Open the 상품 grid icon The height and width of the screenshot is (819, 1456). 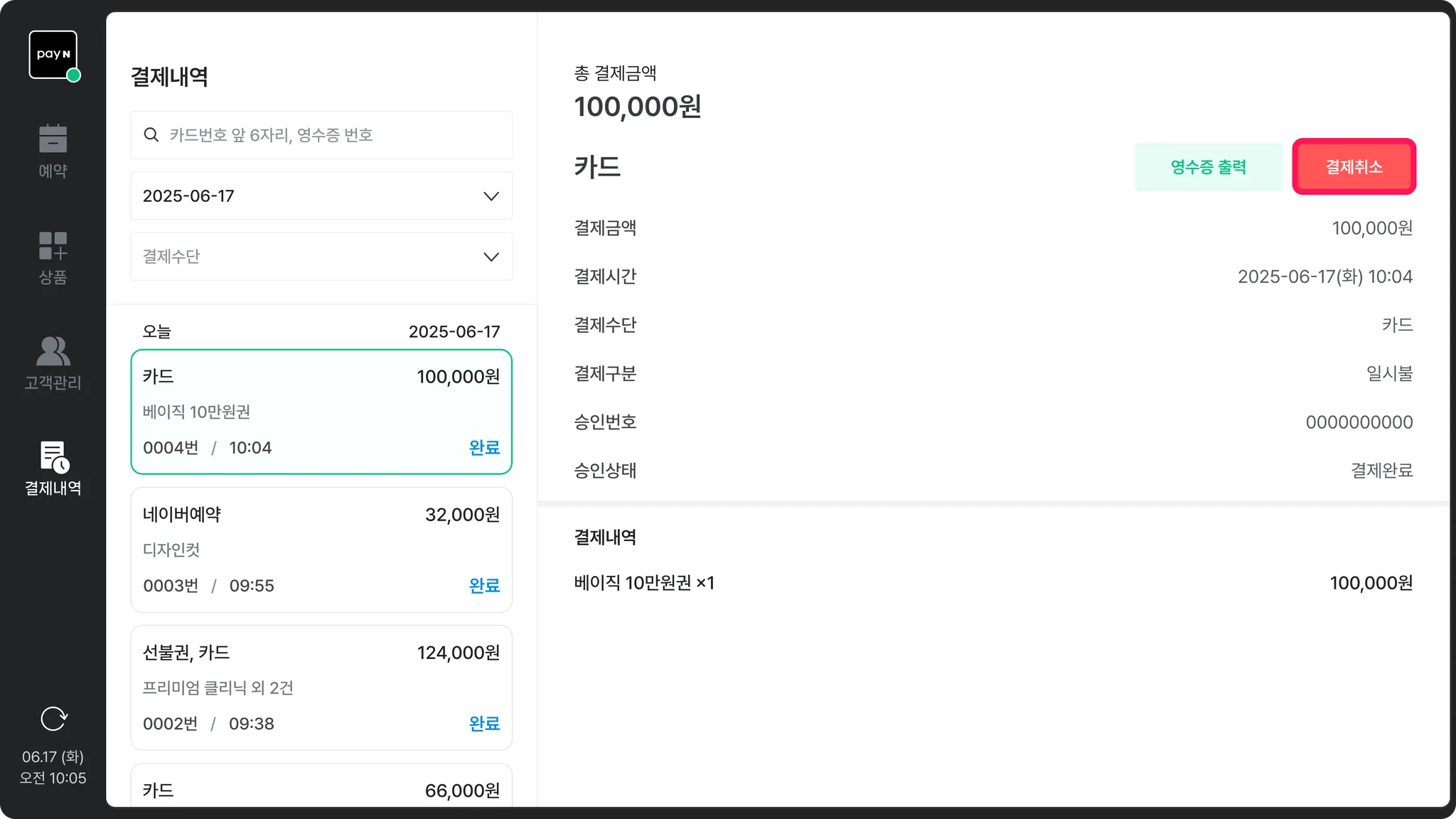tap(53, 245)
